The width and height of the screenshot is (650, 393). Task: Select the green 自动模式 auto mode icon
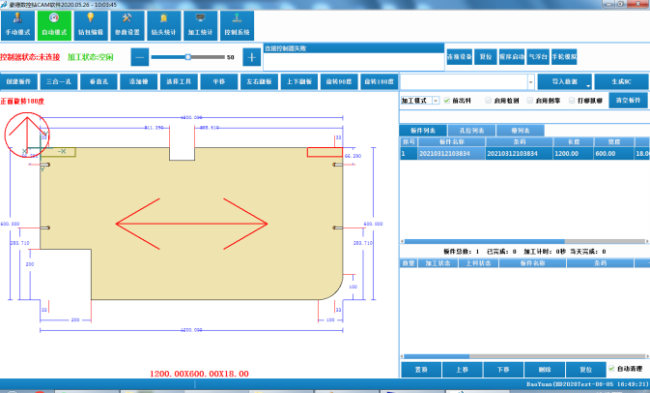(54, 26)
